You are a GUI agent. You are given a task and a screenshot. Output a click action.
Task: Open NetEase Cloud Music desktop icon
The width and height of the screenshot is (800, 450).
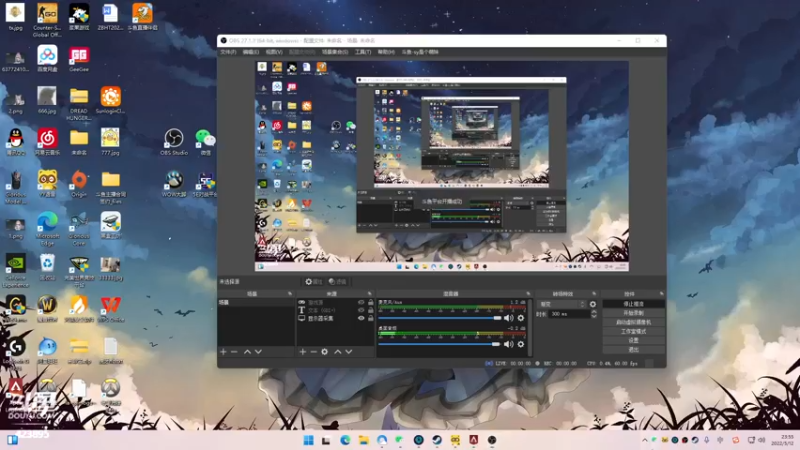tap(47, 142)
